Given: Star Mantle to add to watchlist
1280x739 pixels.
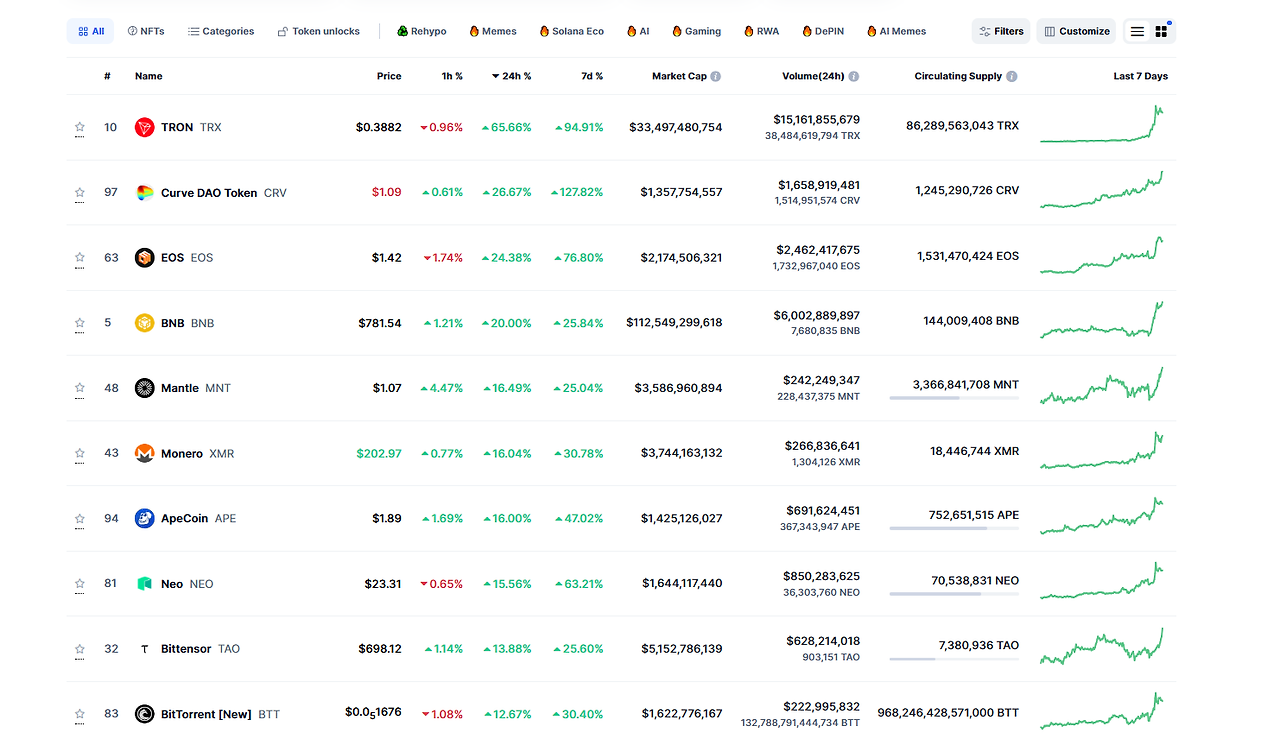Looking at the screenshot, I should coord(80,388).
